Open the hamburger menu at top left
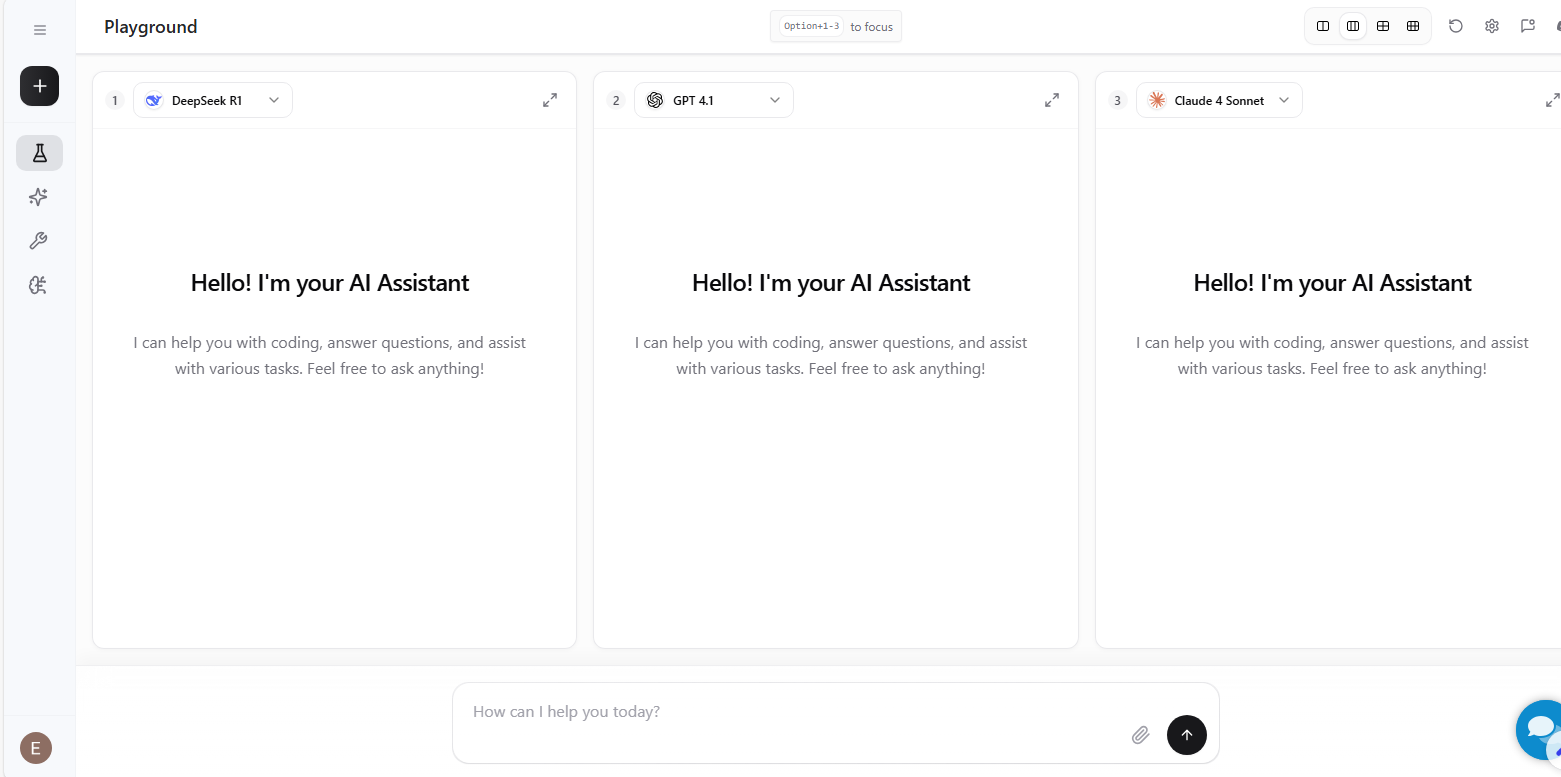1561x777 pixels. coord(39,29)
